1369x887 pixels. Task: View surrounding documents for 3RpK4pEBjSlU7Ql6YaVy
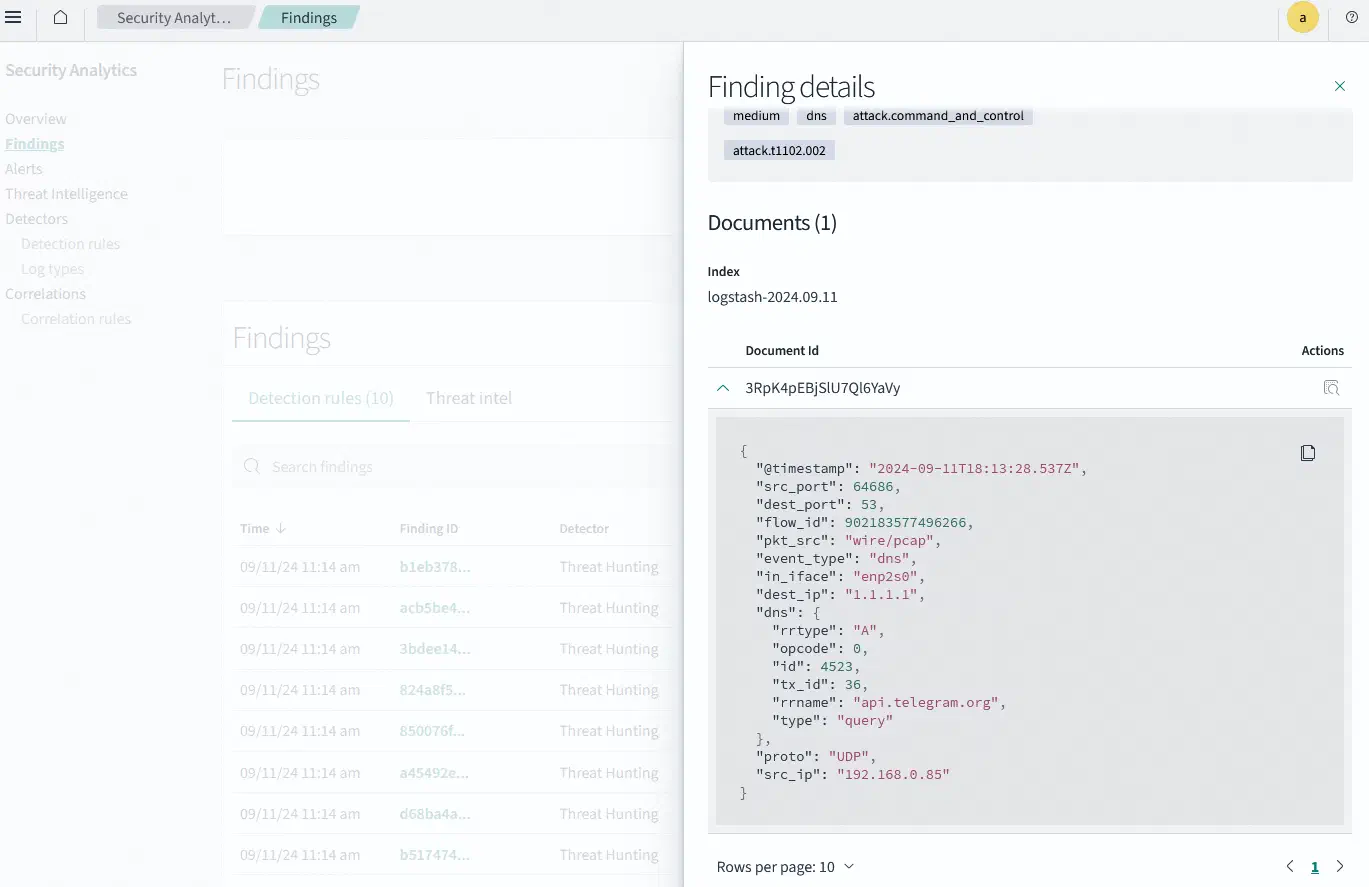pyautogui.click(x=1331, y=388)
